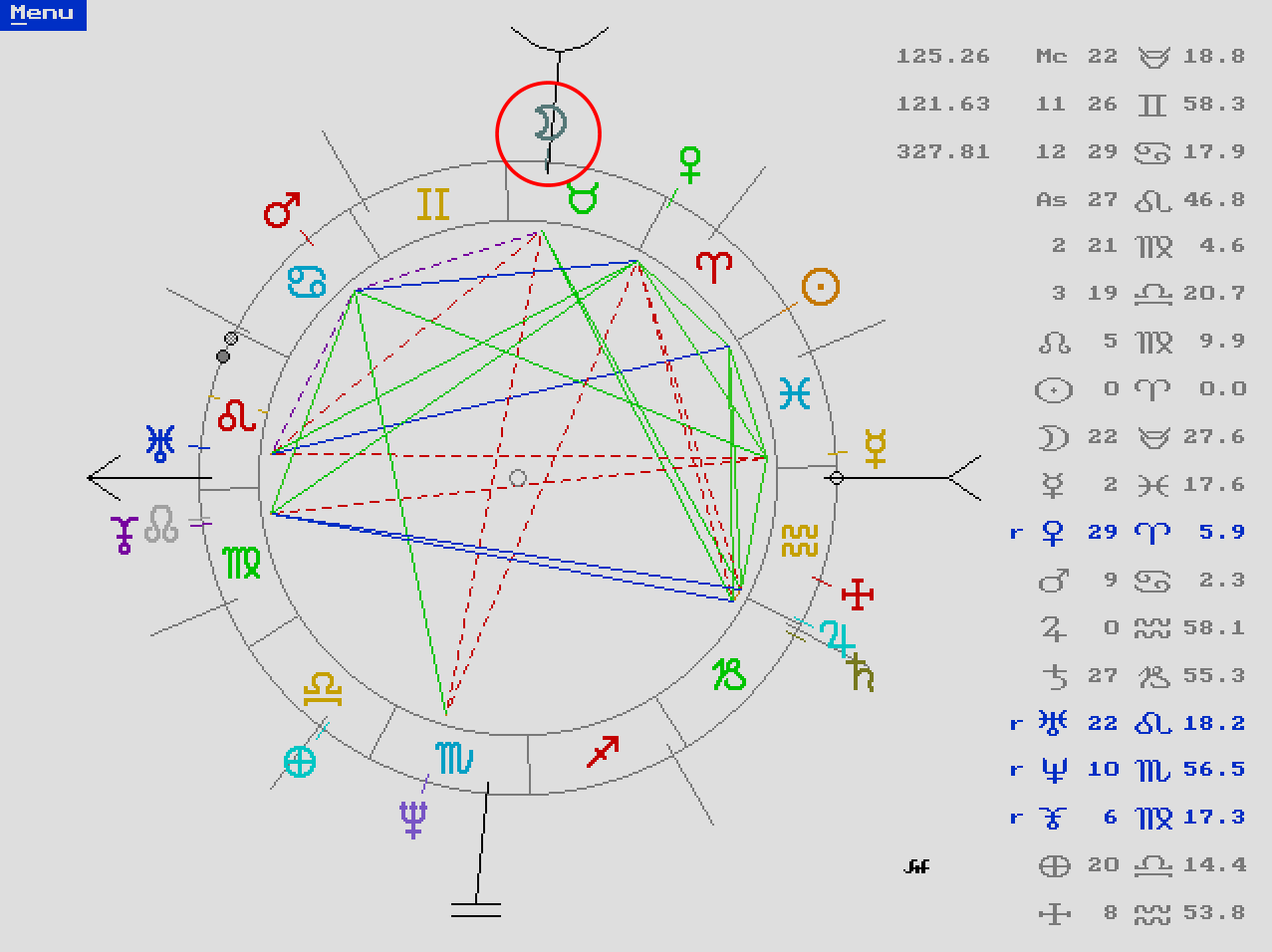Click the chart center circle

coord(518,479)
